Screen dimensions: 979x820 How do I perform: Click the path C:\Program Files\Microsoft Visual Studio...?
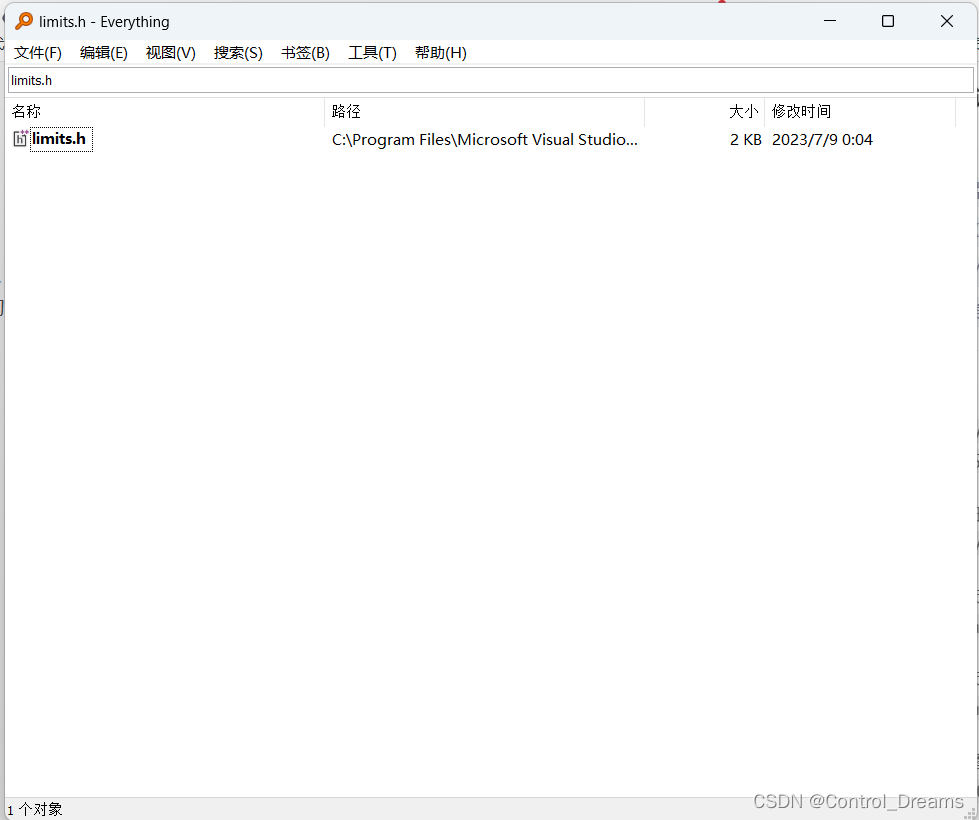(x=485, y=139)
